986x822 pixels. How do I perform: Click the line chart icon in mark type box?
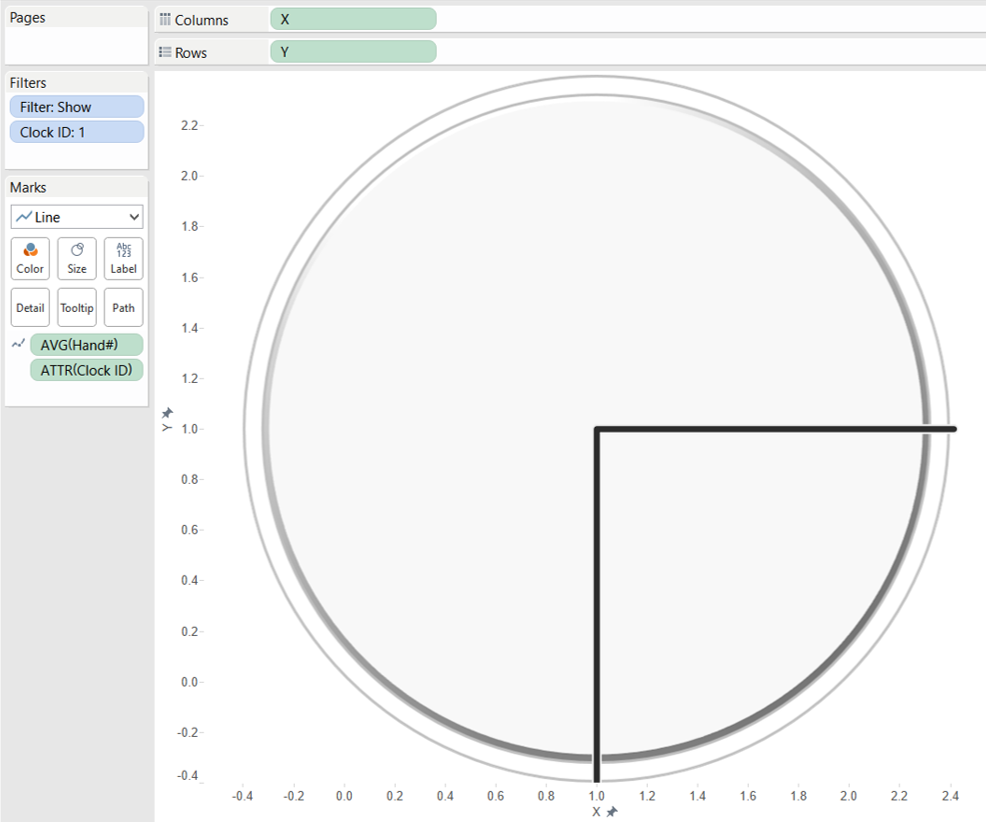click(x=24, y=217)
